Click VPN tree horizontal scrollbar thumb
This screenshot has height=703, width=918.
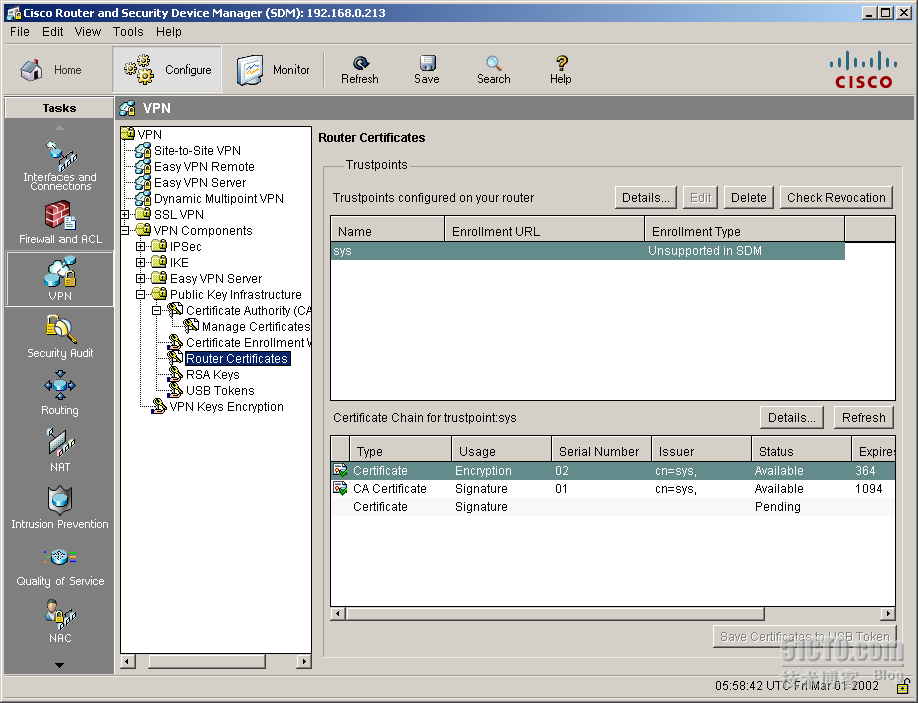[x=207, y=661]
